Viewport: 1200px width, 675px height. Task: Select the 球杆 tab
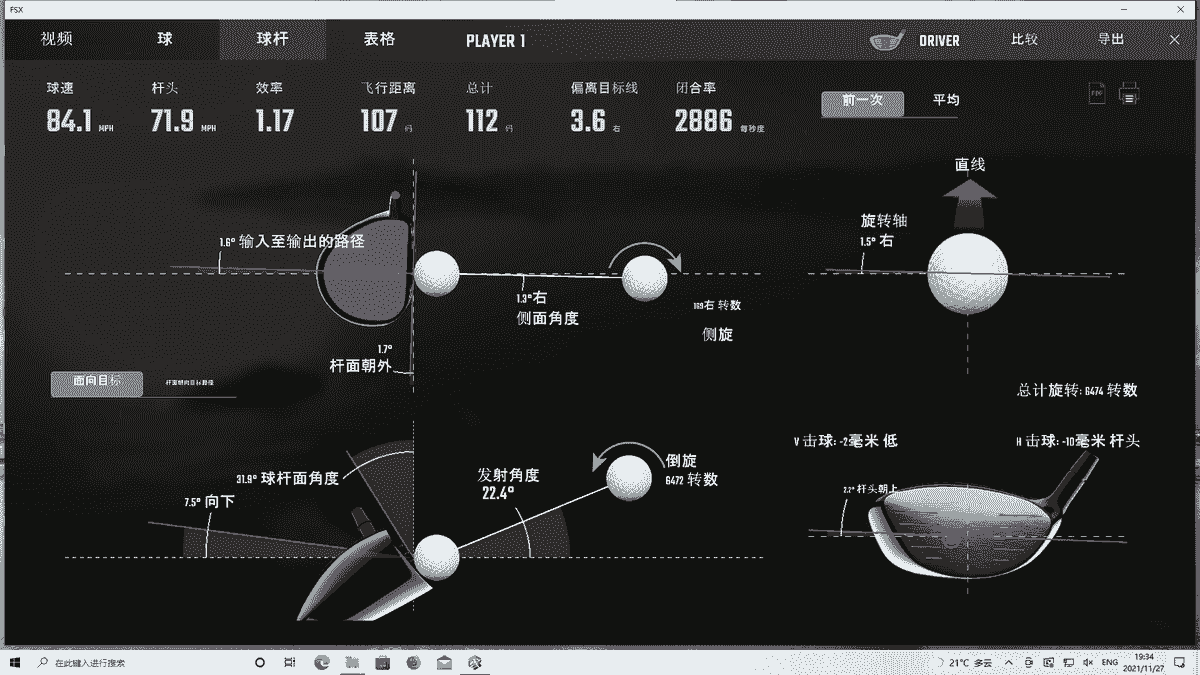[x=273, y=40]
